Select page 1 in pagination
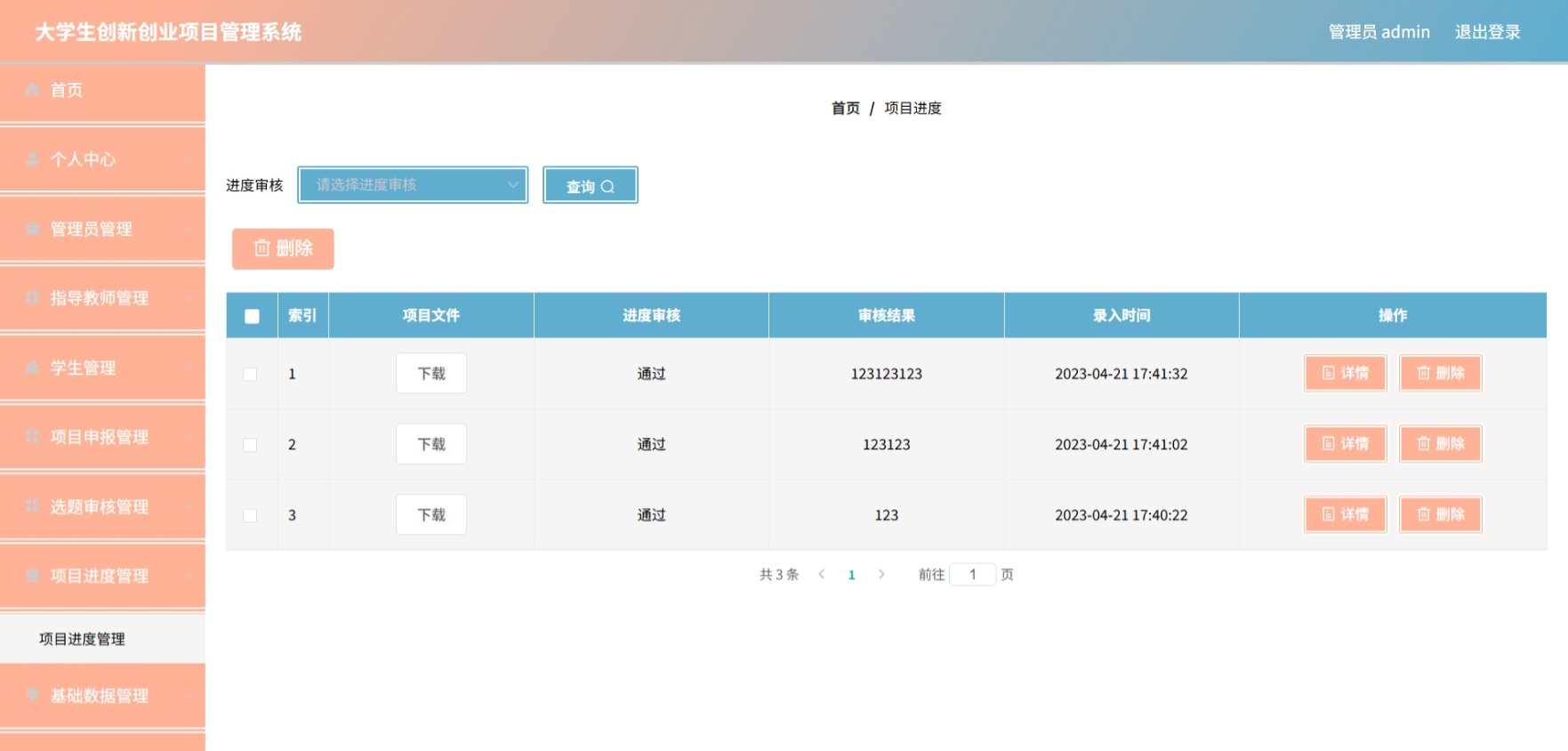 pos(851,575)
